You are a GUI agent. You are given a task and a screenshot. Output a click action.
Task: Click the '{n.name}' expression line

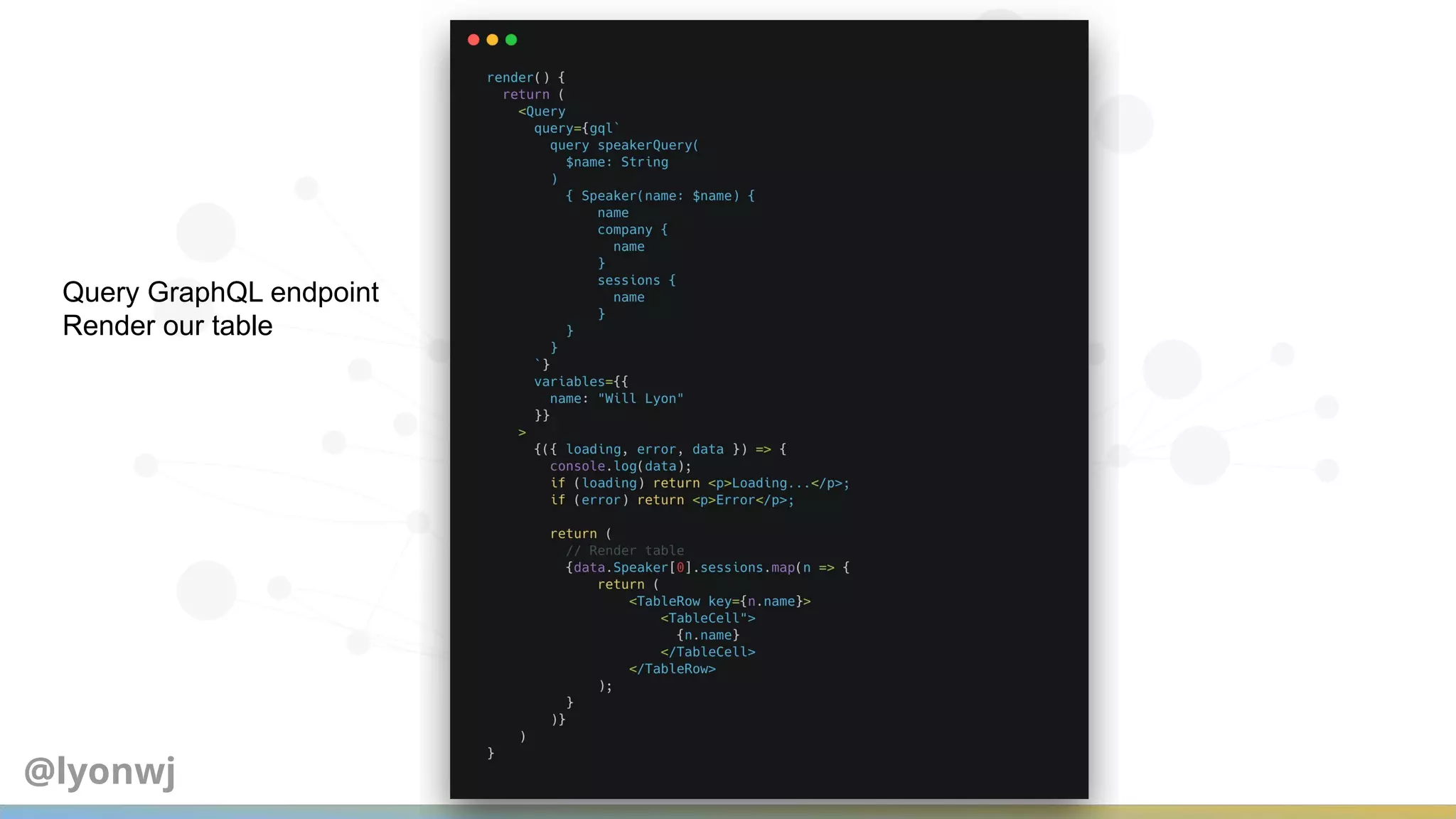click(708, 636)
